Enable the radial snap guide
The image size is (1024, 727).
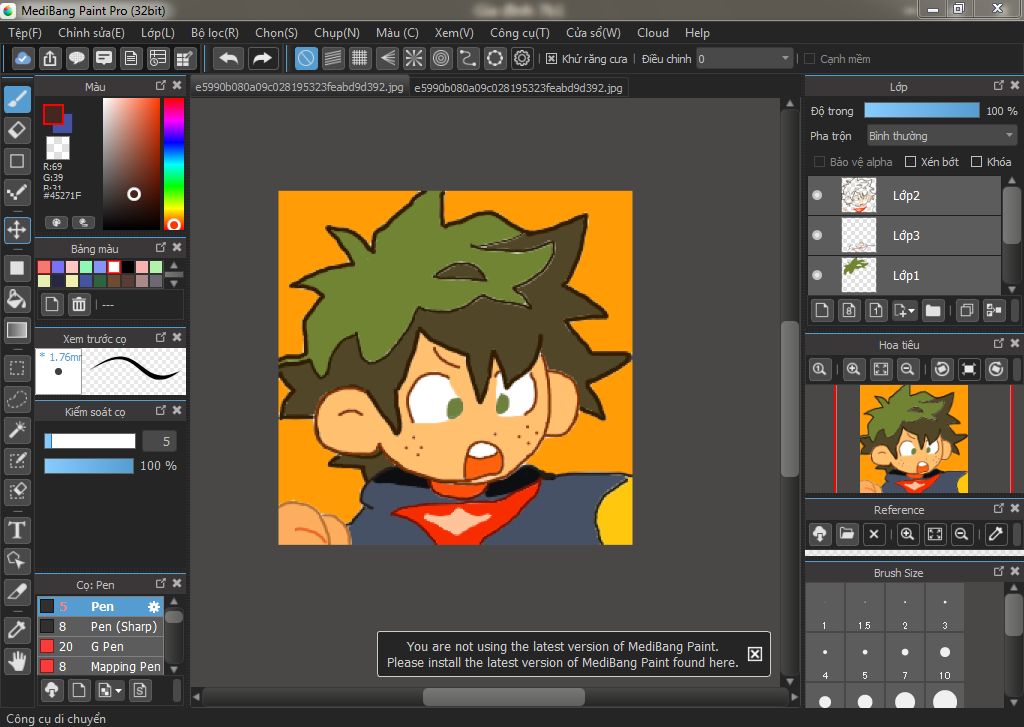tap(414, 59)
